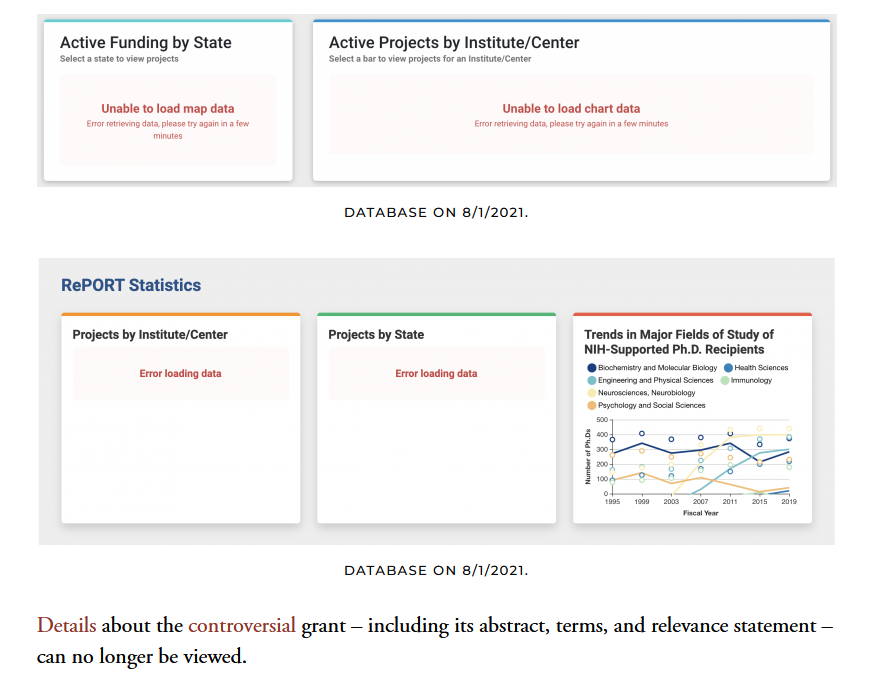Screen dimensions: 882x684
Task: Click "Error loading data" in Projects by State card
Action: pyautogui.click(x=436, y=374)
